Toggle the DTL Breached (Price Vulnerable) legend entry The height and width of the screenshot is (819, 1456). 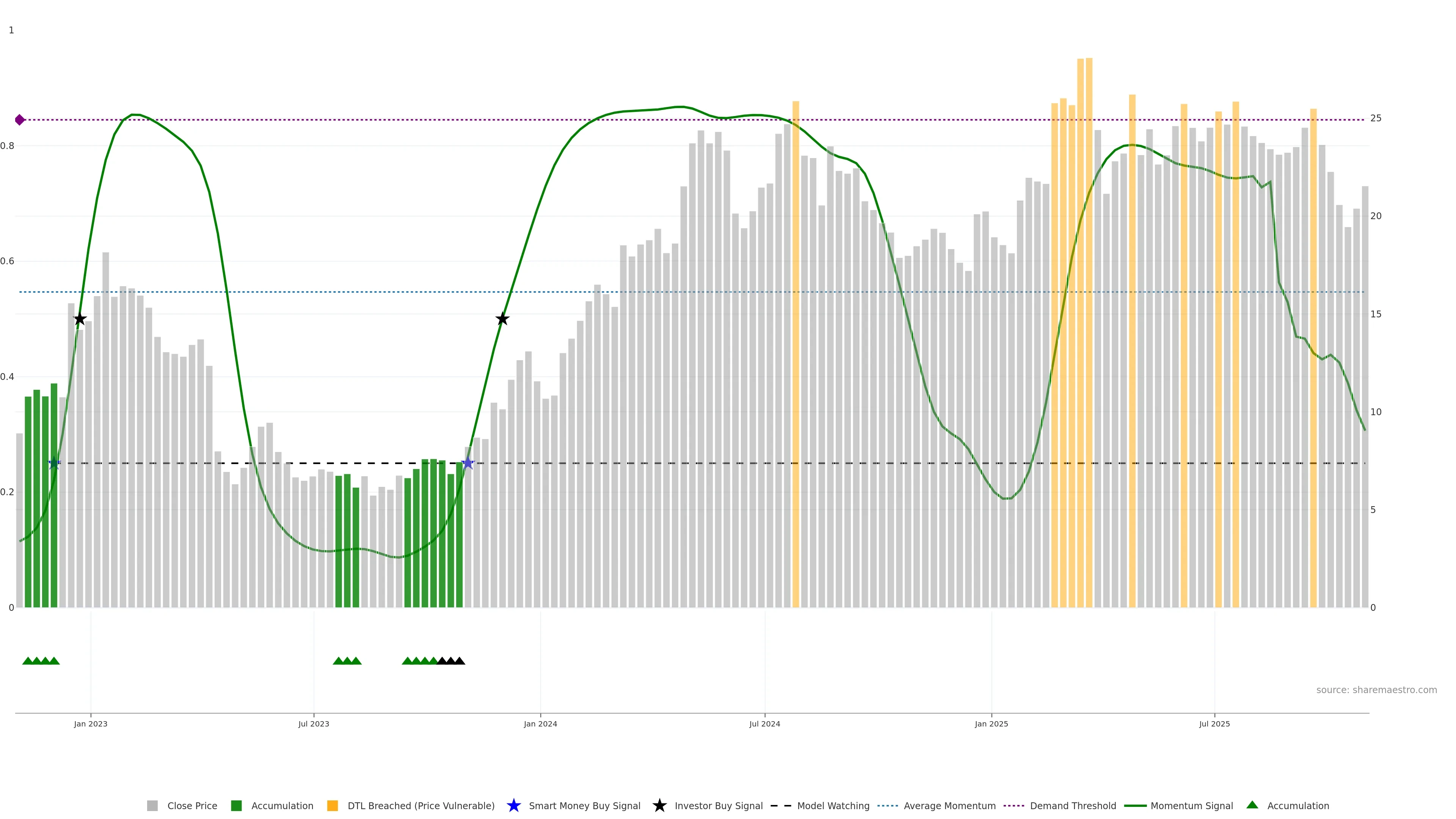(420, 805)
